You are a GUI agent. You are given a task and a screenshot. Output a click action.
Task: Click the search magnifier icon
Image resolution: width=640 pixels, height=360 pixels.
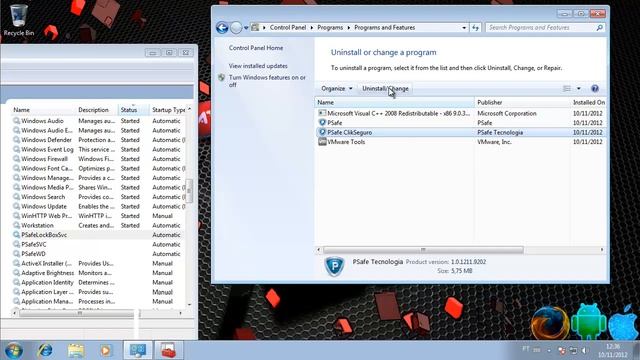(x=600, y=28)
